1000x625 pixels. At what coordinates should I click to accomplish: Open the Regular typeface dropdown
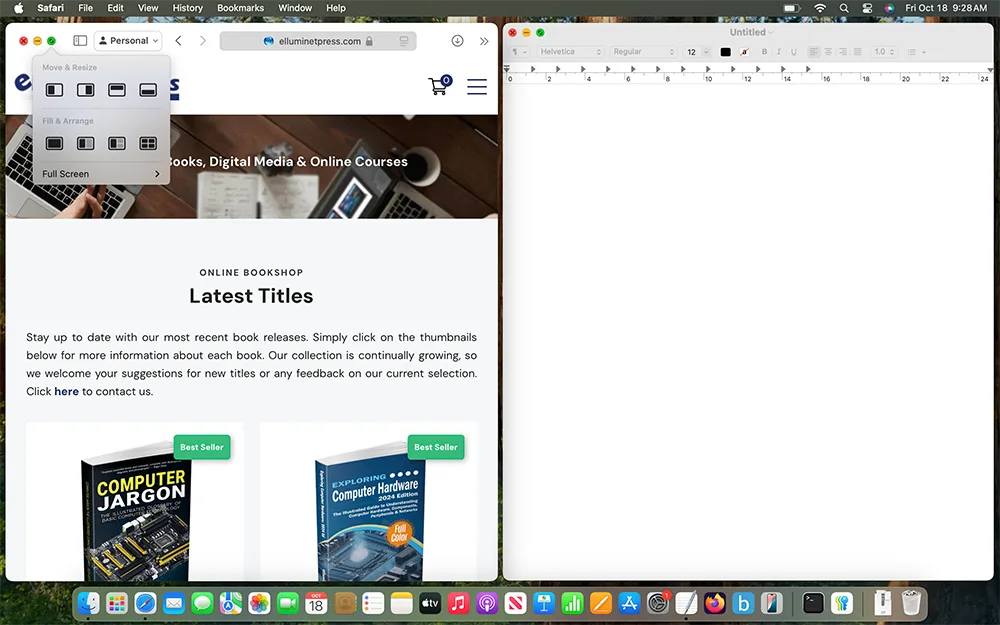pyautogui.click(x=643, y=52)
